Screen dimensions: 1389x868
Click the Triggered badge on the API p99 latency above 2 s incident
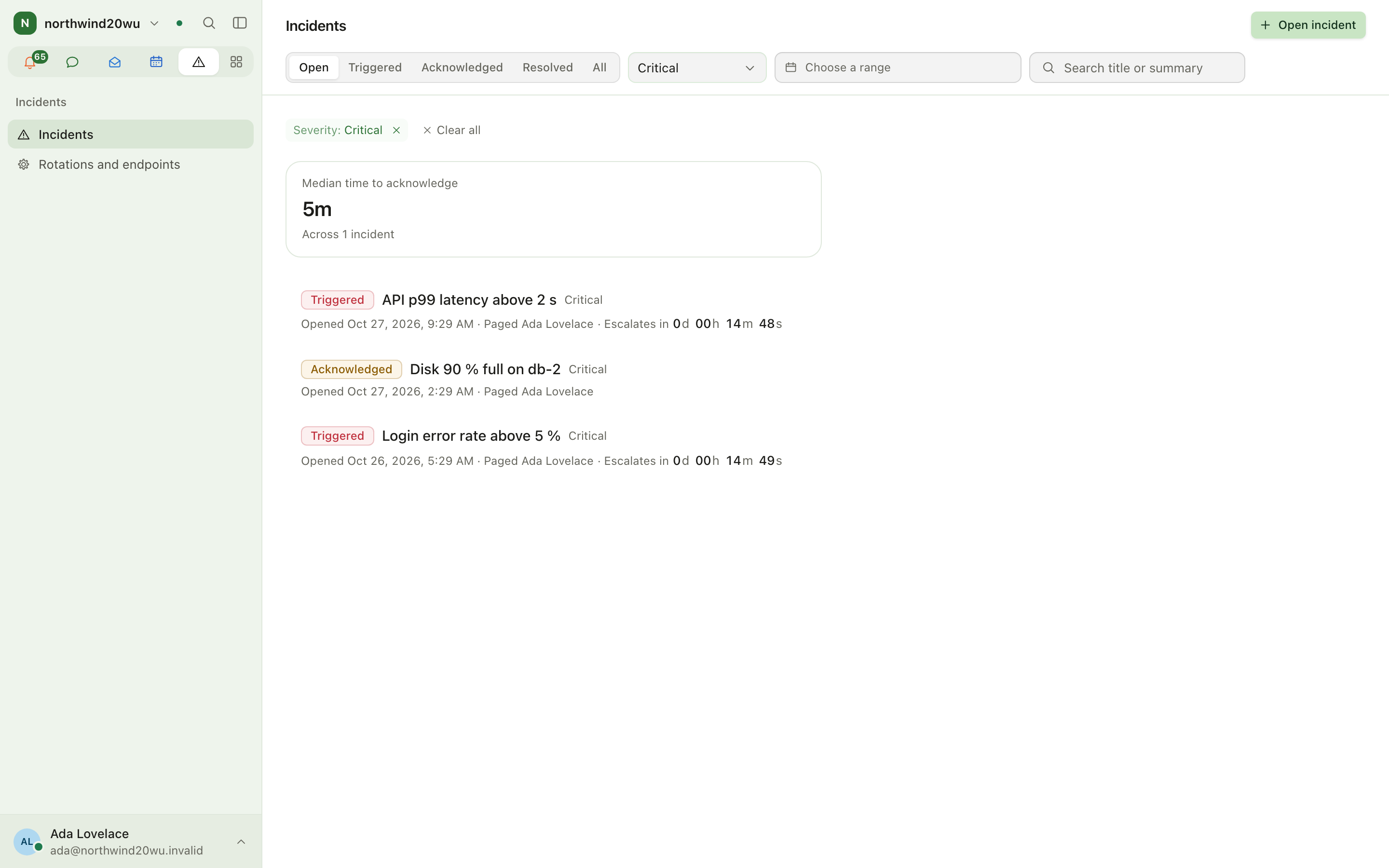[x=337, y=299]
